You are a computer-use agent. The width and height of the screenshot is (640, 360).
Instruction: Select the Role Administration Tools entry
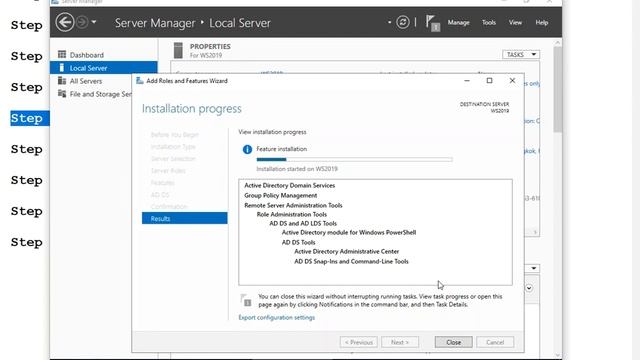[x=292, y=214]
